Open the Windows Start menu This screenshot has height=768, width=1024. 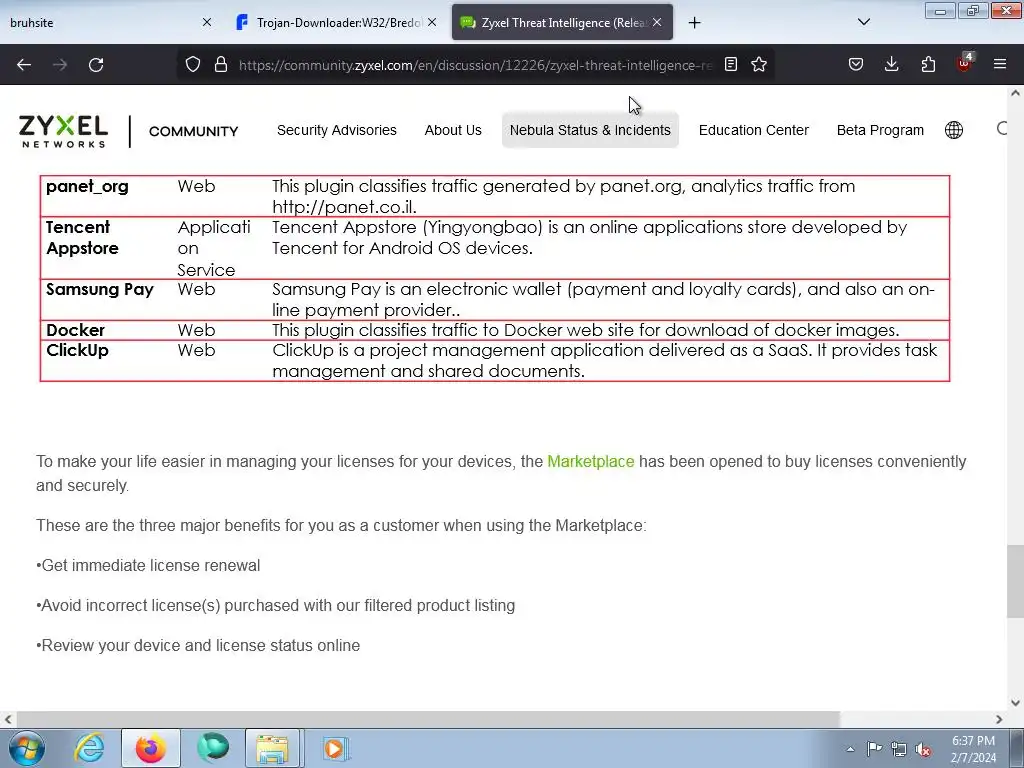26,748
